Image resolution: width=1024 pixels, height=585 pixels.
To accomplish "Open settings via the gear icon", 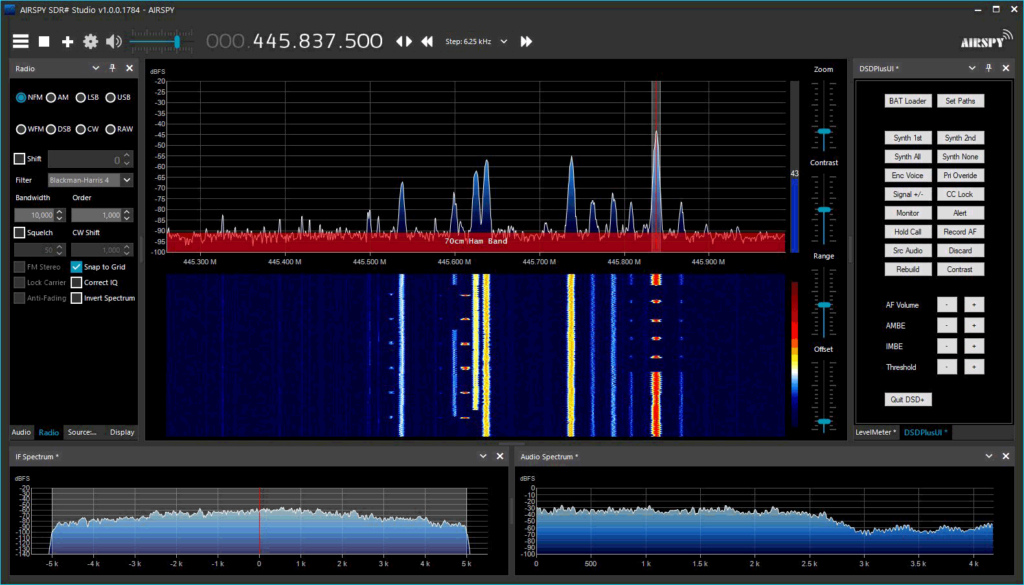I will point(90,42).
